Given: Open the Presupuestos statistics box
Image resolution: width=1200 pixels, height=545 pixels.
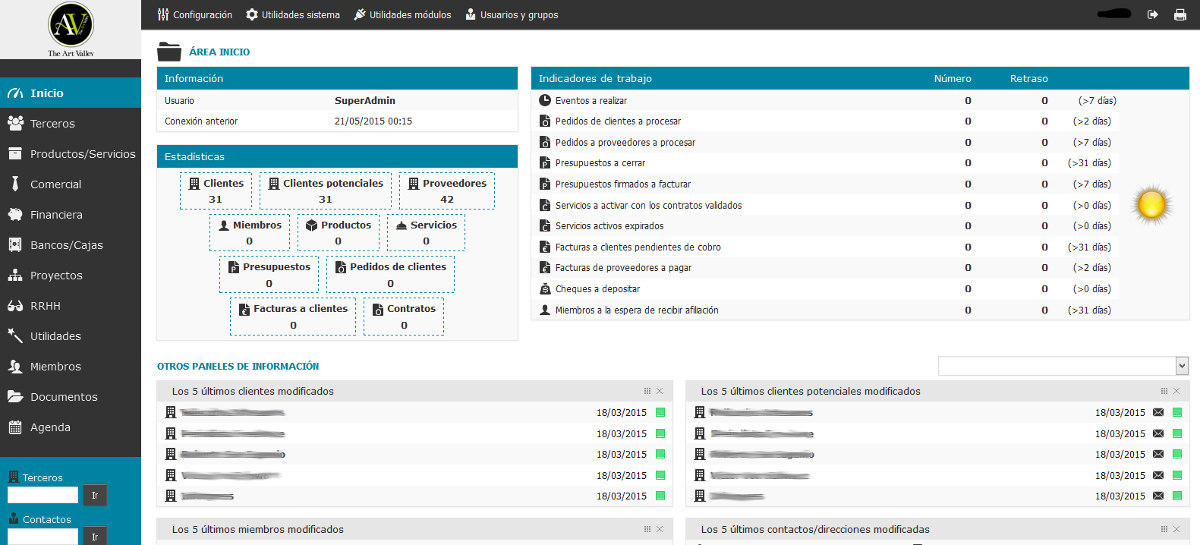Looking at the screenshot, I should pos(269,274).
